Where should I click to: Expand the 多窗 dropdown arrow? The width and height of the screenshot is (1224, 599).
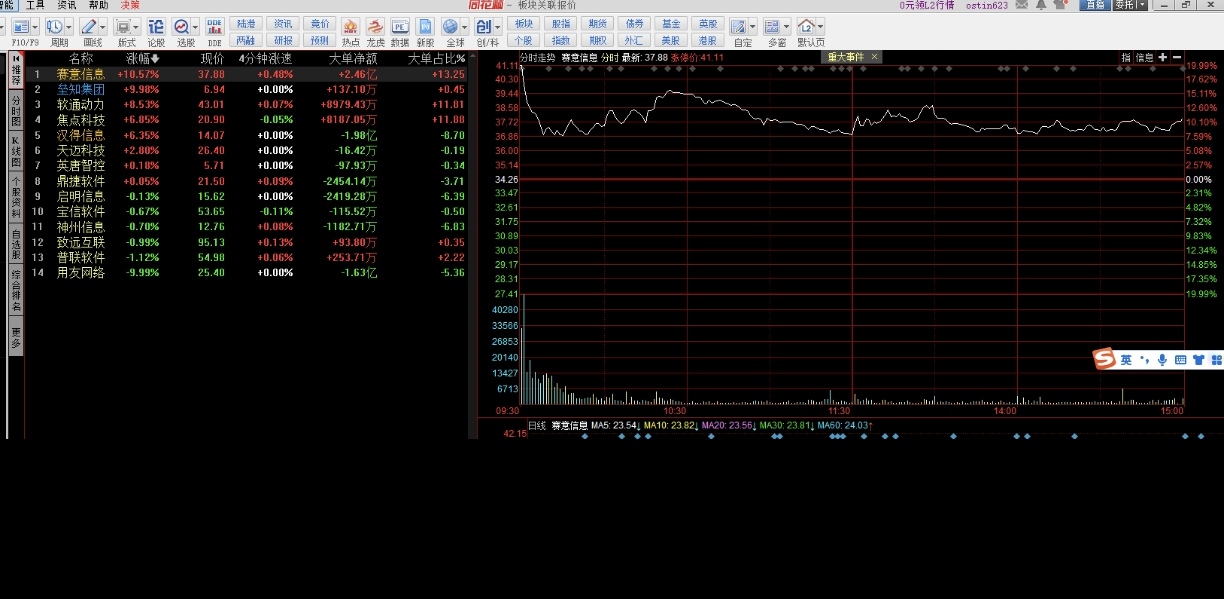pyautogui.click(x=786, y=26)
